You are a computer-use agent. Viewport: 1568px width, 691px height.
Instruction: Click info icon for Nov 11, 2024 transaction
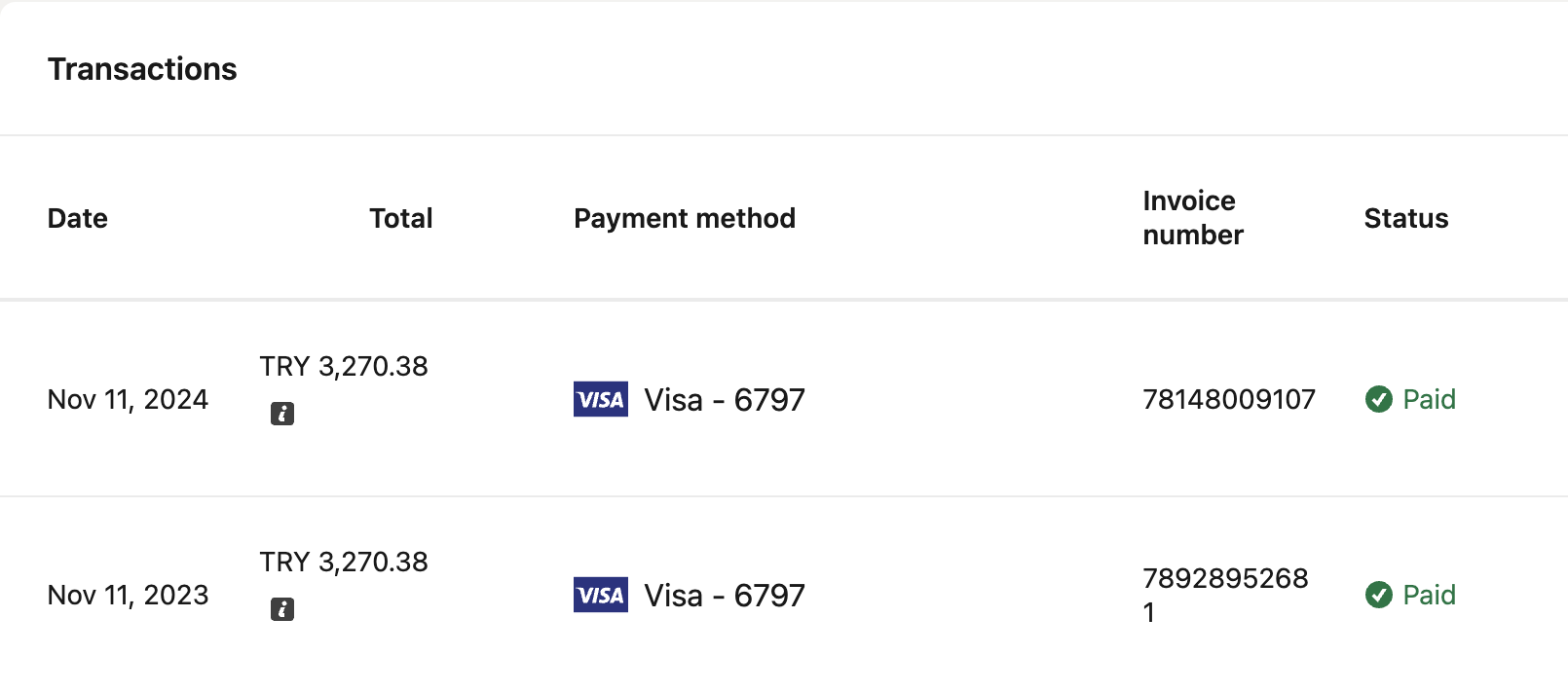tap(282, 414)
